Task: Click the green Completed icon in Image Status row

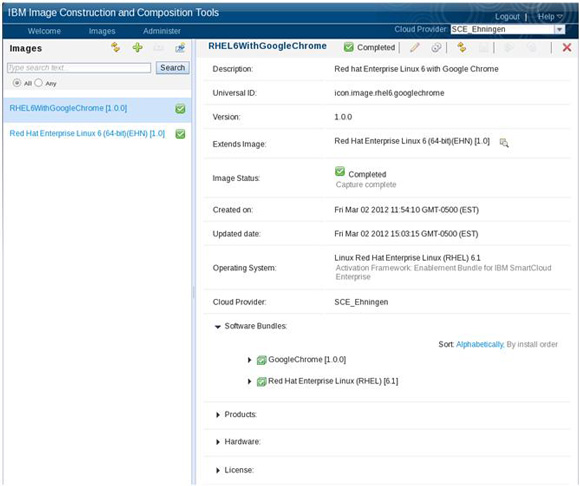Action: tap(340, 172)
